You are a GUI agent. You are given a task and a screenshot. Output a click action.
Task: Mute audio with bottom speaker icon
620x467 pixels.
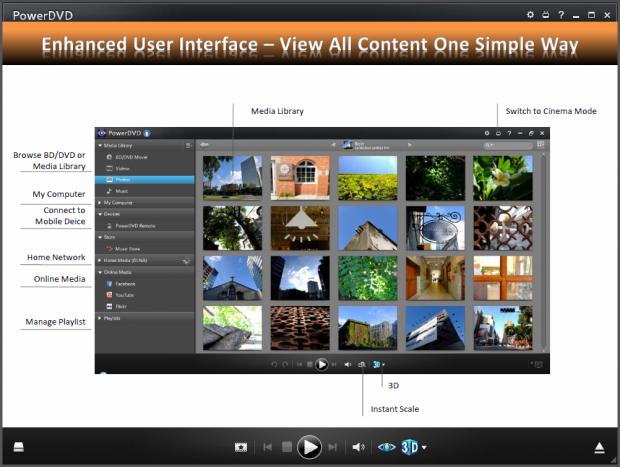coord(358,447)
